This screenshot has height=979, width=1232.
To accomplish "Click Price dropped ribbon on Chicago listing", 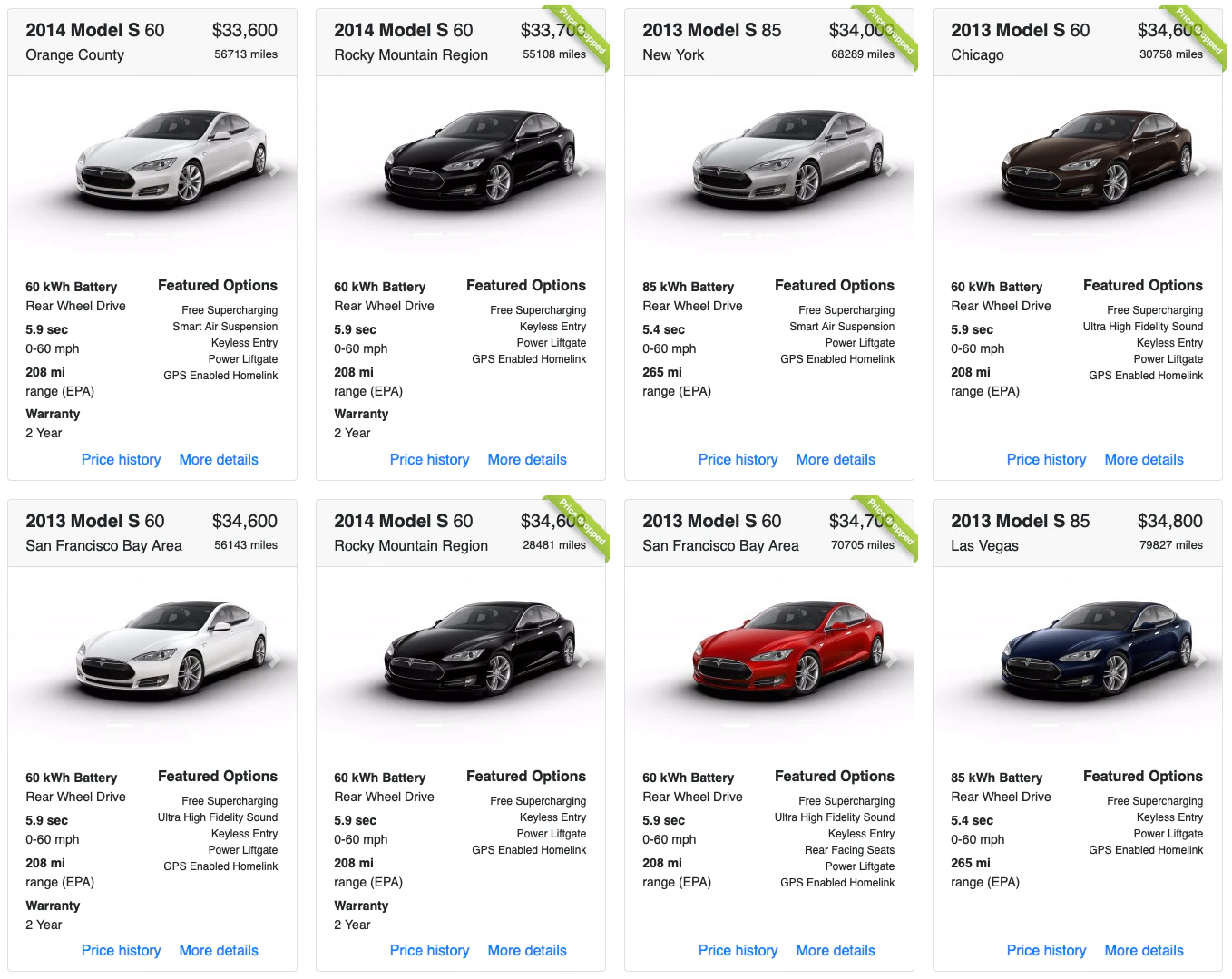I will point(1198,34).
